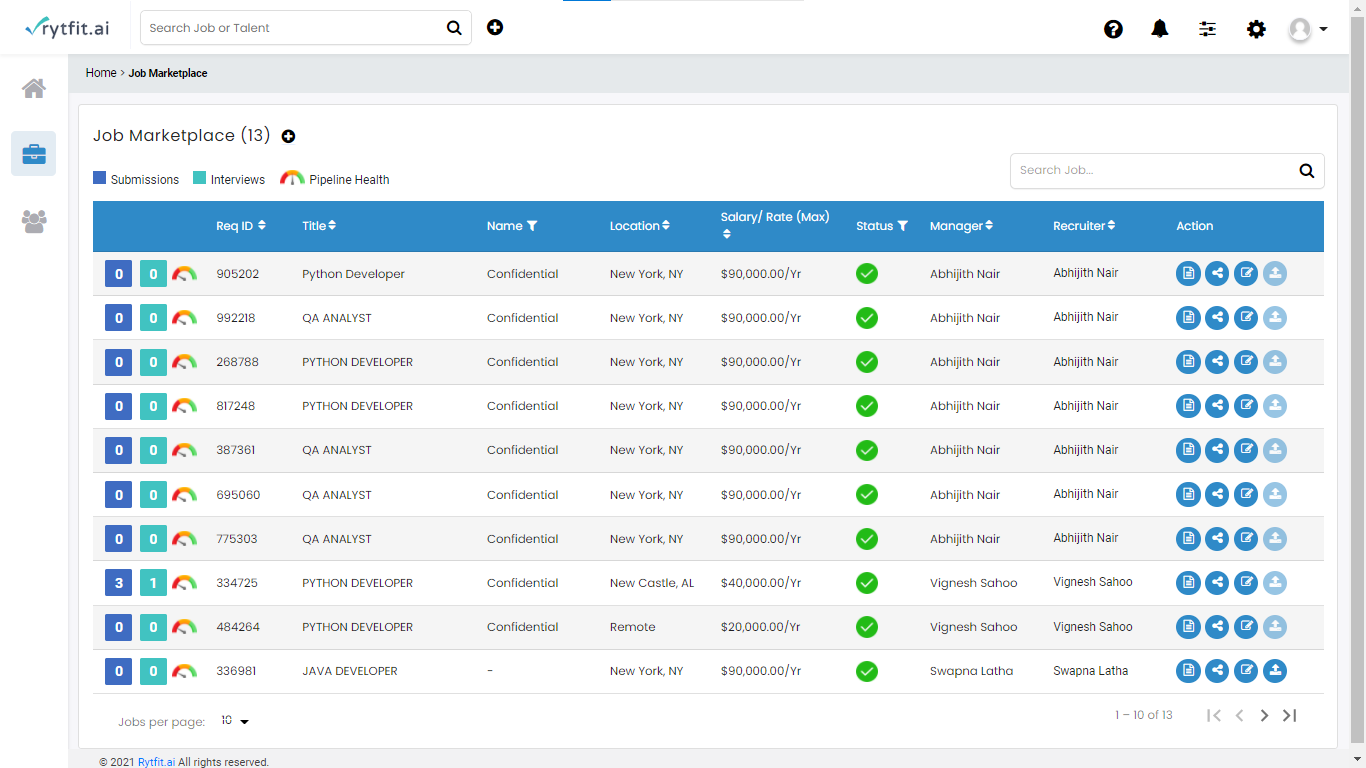Screen dimensions: 1366x768
Task: Click the settings gear icon
Action: point(1256,29)
